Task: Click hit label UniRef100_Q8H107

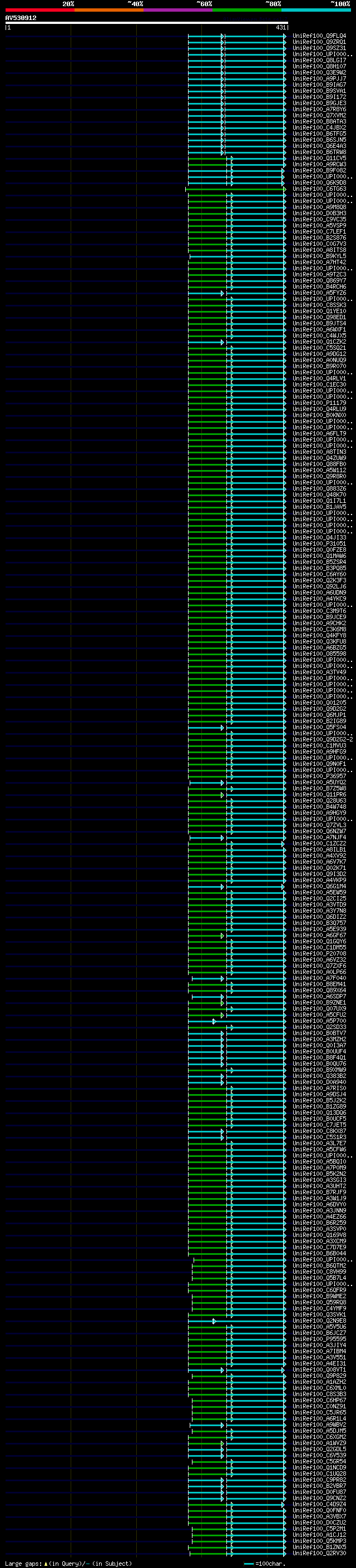Action: pos(319,67)
